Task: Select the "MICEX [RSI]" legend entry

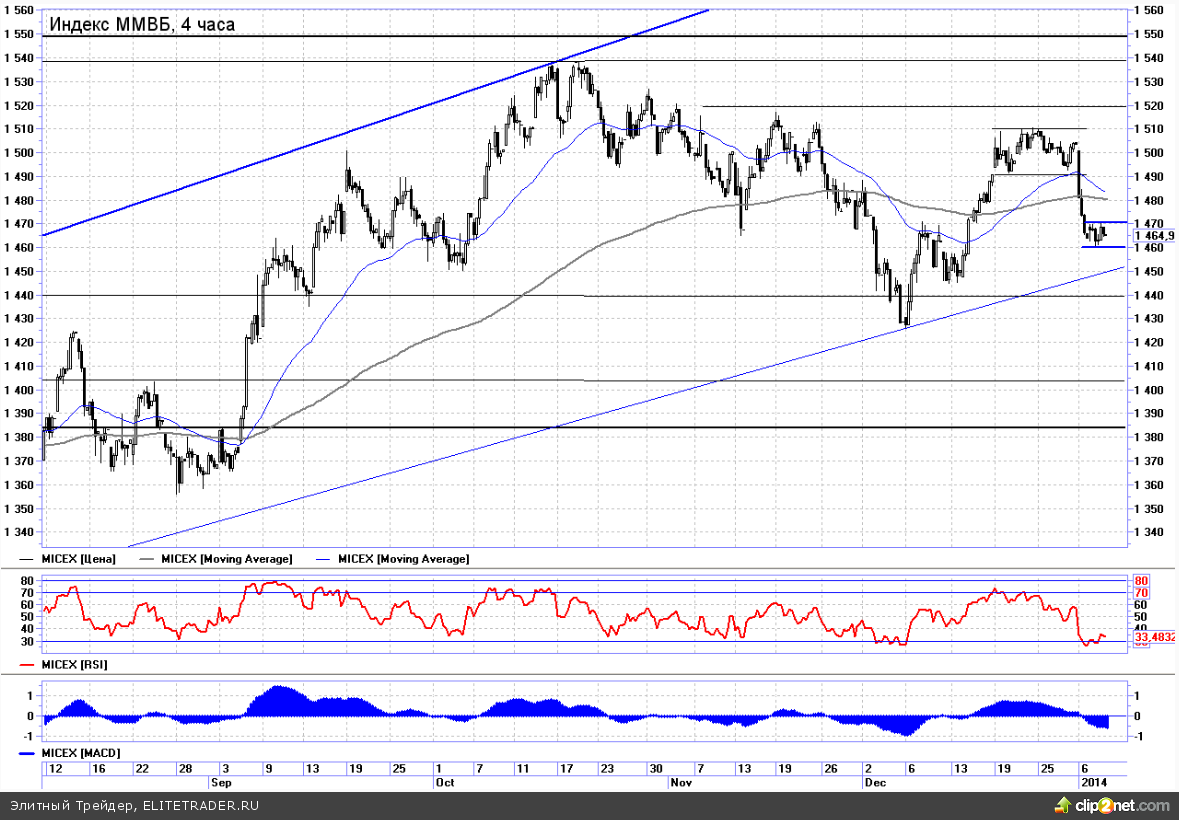Action: [63, 664]
